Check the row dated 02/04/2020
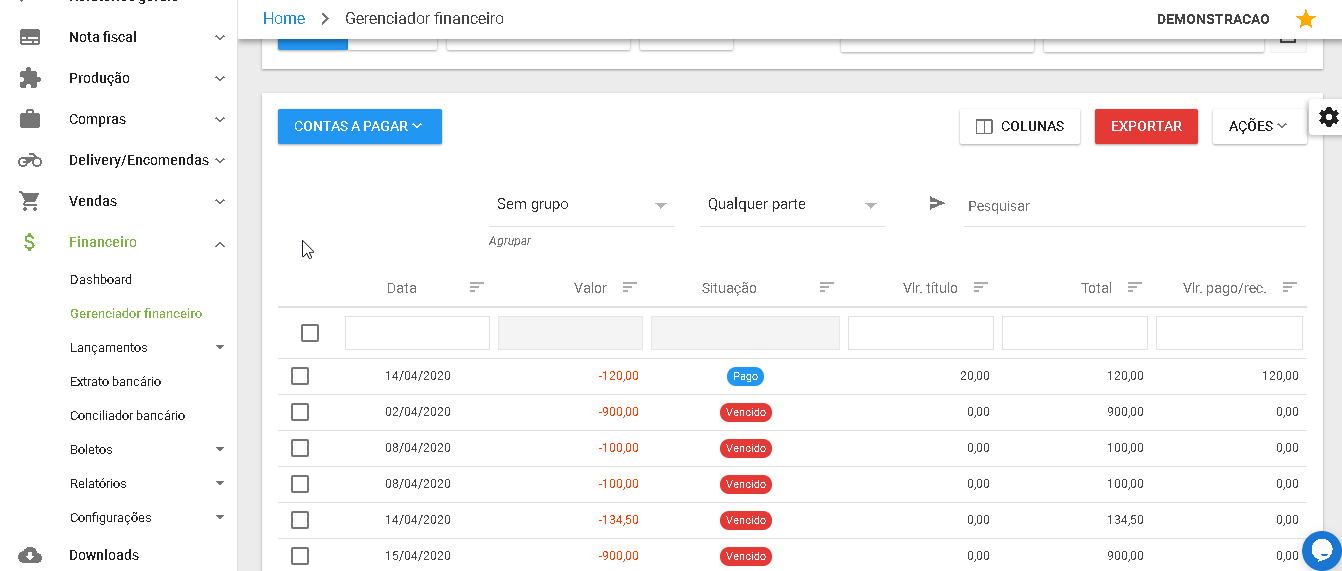Image resolution: width=1342 pixels, height=571 pixels. coord(300,412)
